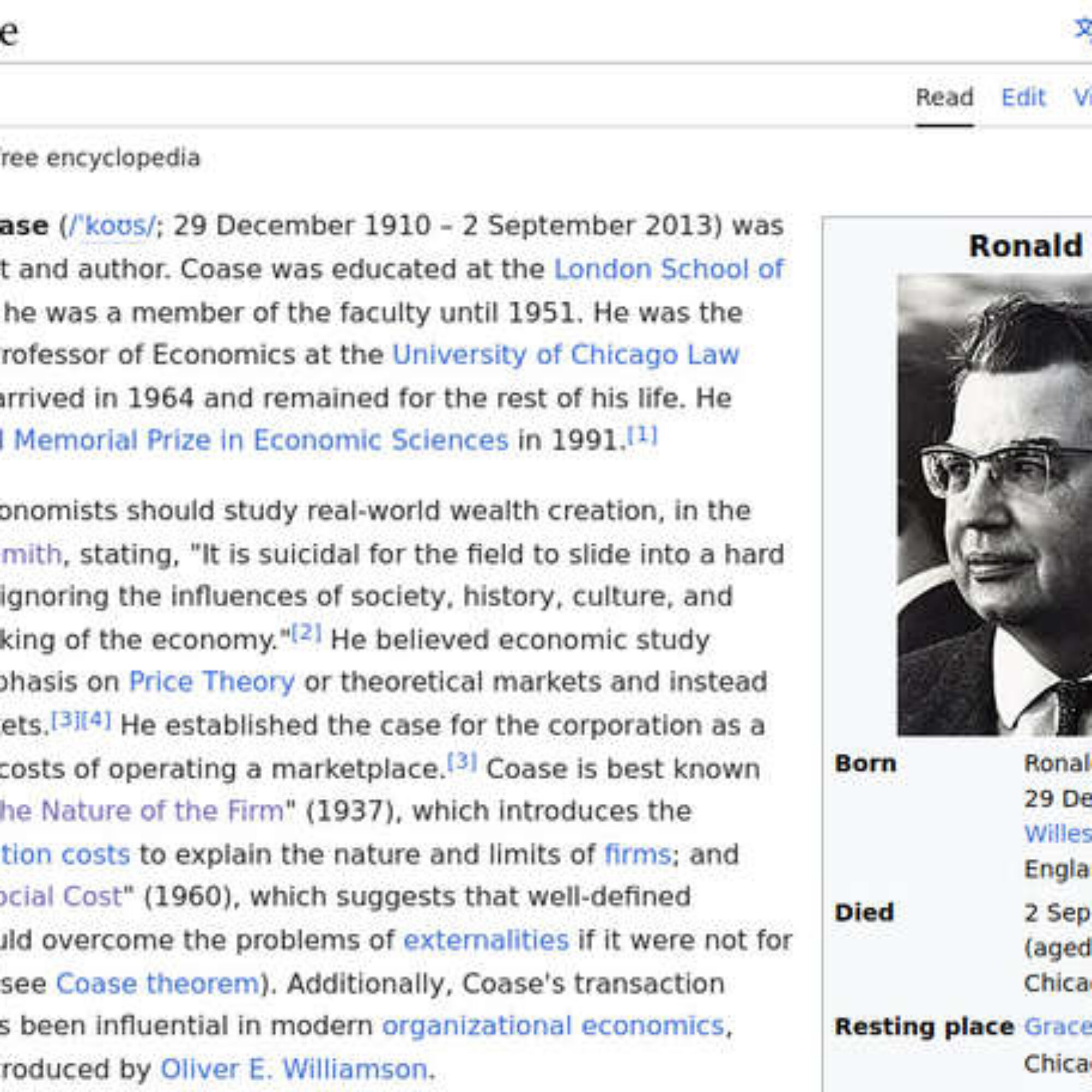The image size is (1092, 1092).
Task: Jump to citation [3] after marketplace
Action: (462, 761)
